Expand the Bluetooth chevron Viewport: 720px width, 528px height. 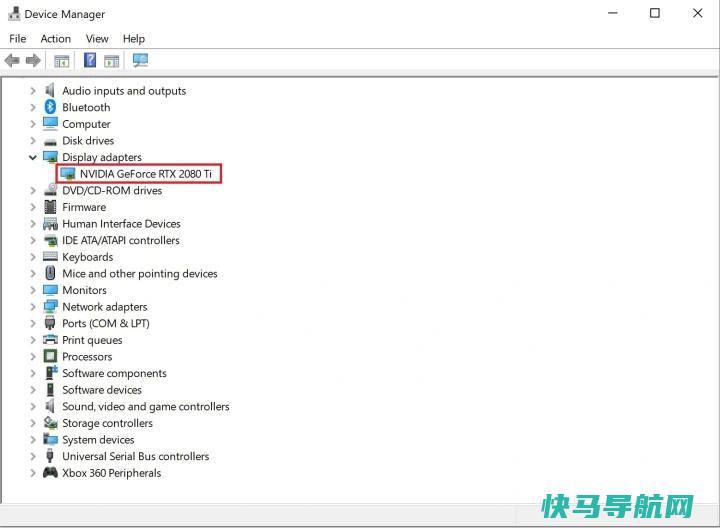tap(33, 107)
